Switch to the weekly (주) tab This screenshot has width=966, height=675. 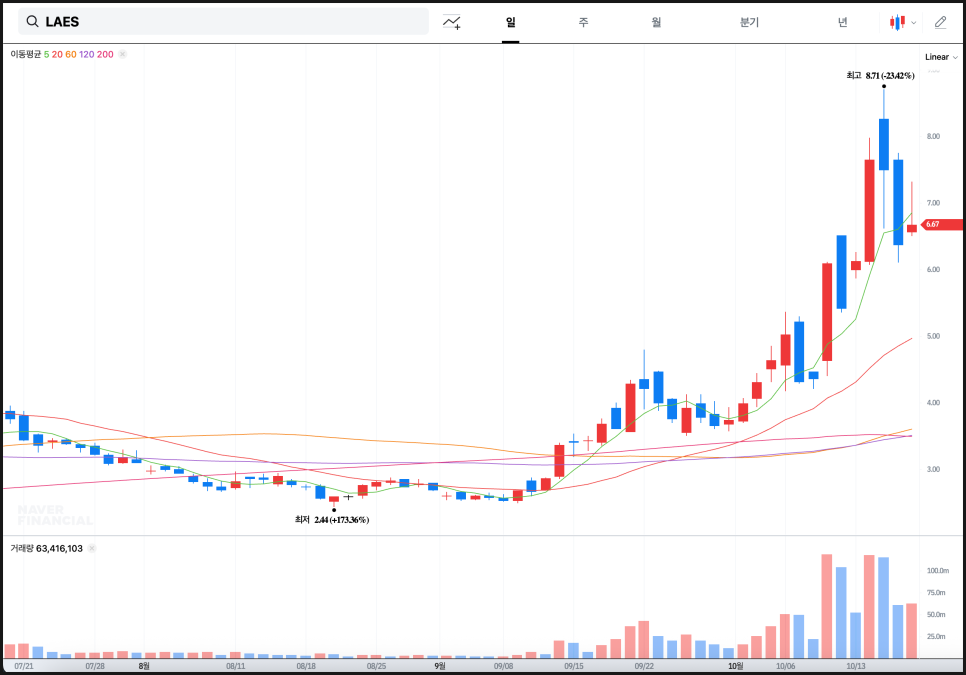coord(583,22)
